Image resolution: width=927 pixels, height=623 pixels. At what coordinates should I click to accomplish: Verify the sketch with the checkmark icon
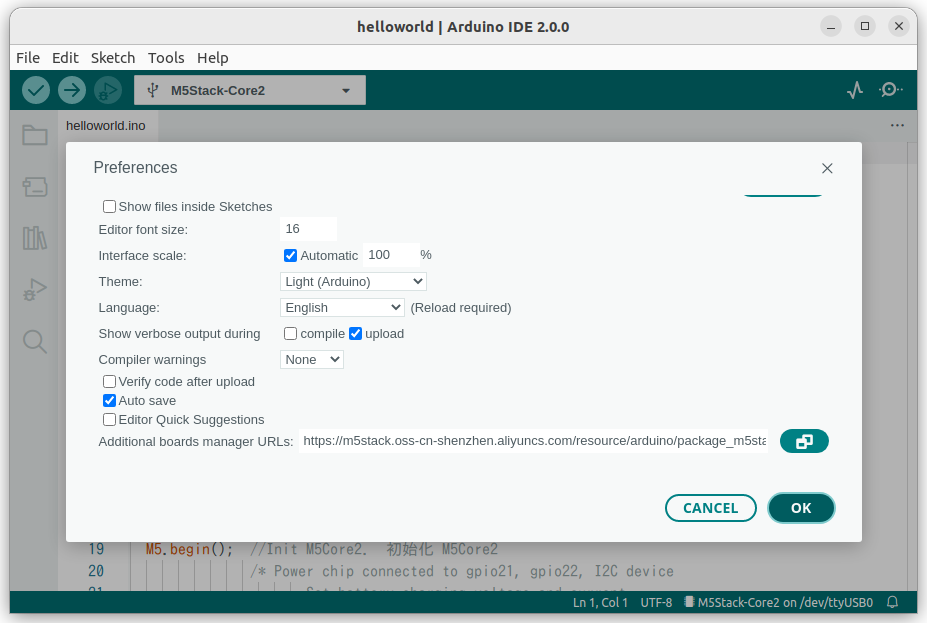click(35, 89)
